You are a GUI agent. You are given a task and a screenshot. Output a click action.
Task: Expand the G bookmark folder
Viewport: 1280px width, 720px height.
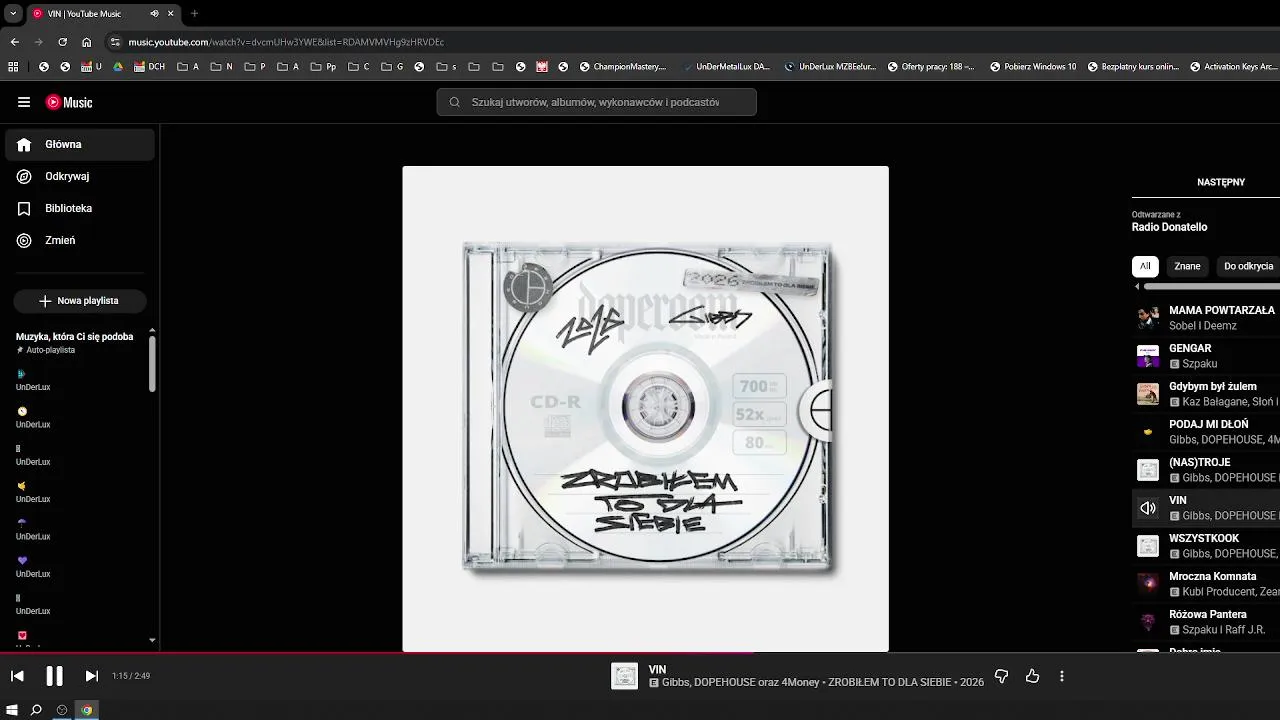click(392, 67)
